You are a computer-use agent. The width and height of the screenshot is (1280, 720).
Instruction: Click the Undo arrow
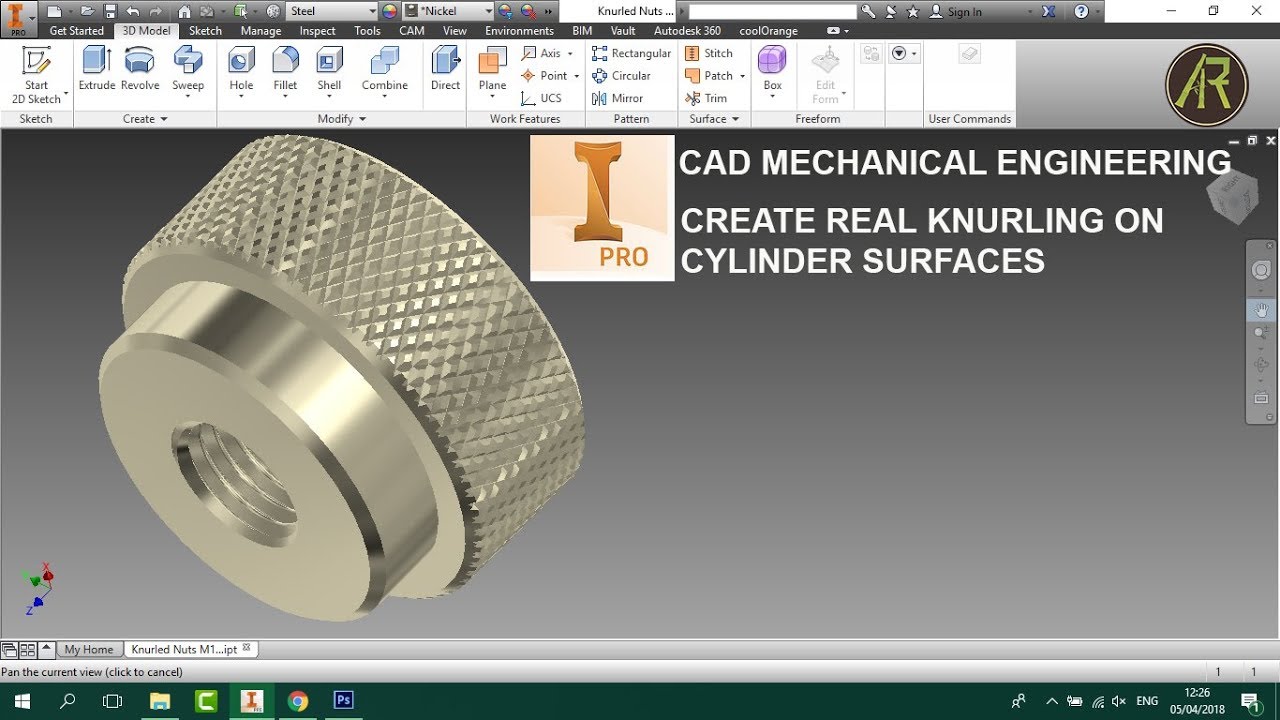[133, 11]
